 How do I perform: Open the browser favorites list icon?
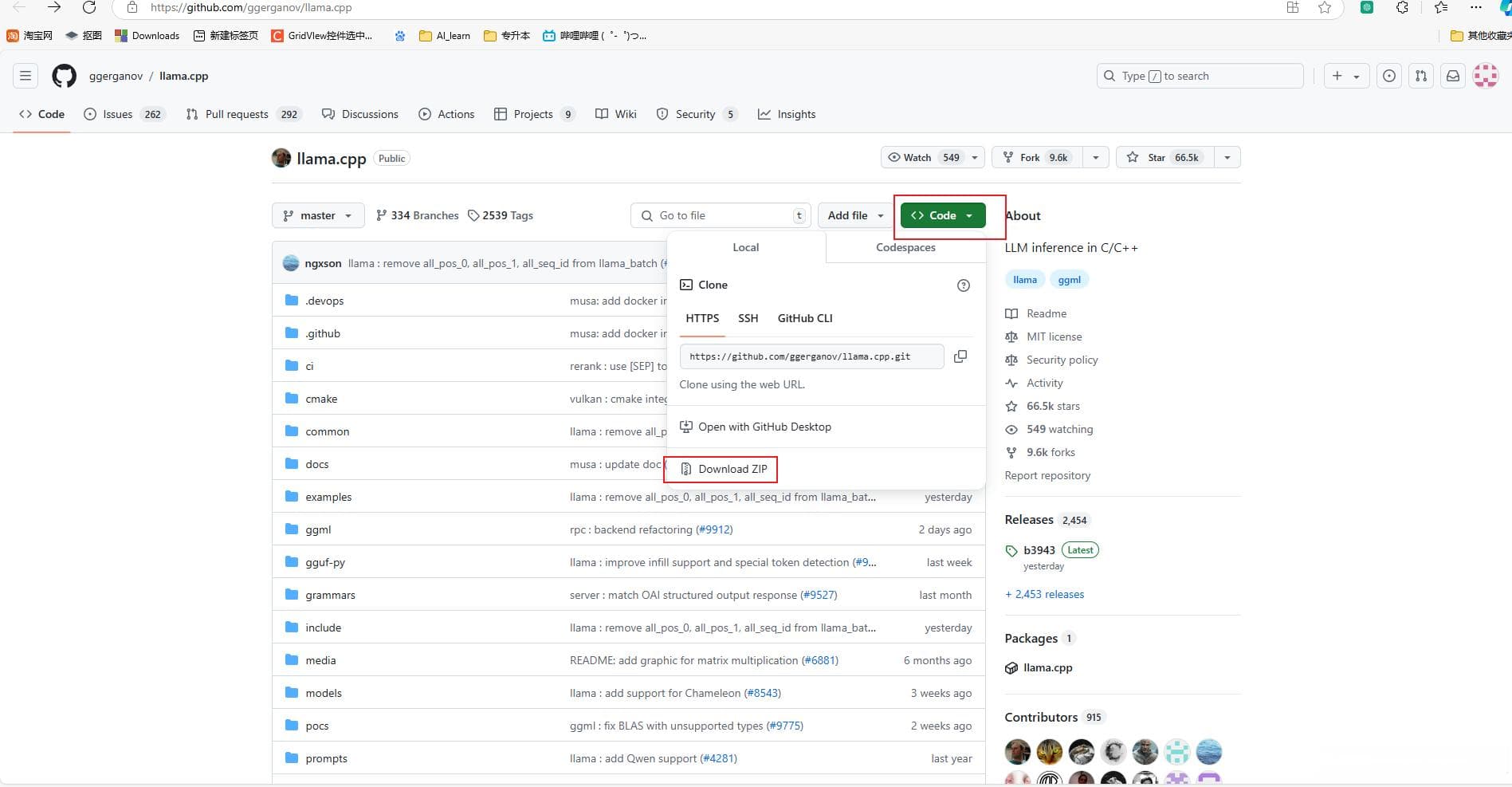pos(1441,7)
